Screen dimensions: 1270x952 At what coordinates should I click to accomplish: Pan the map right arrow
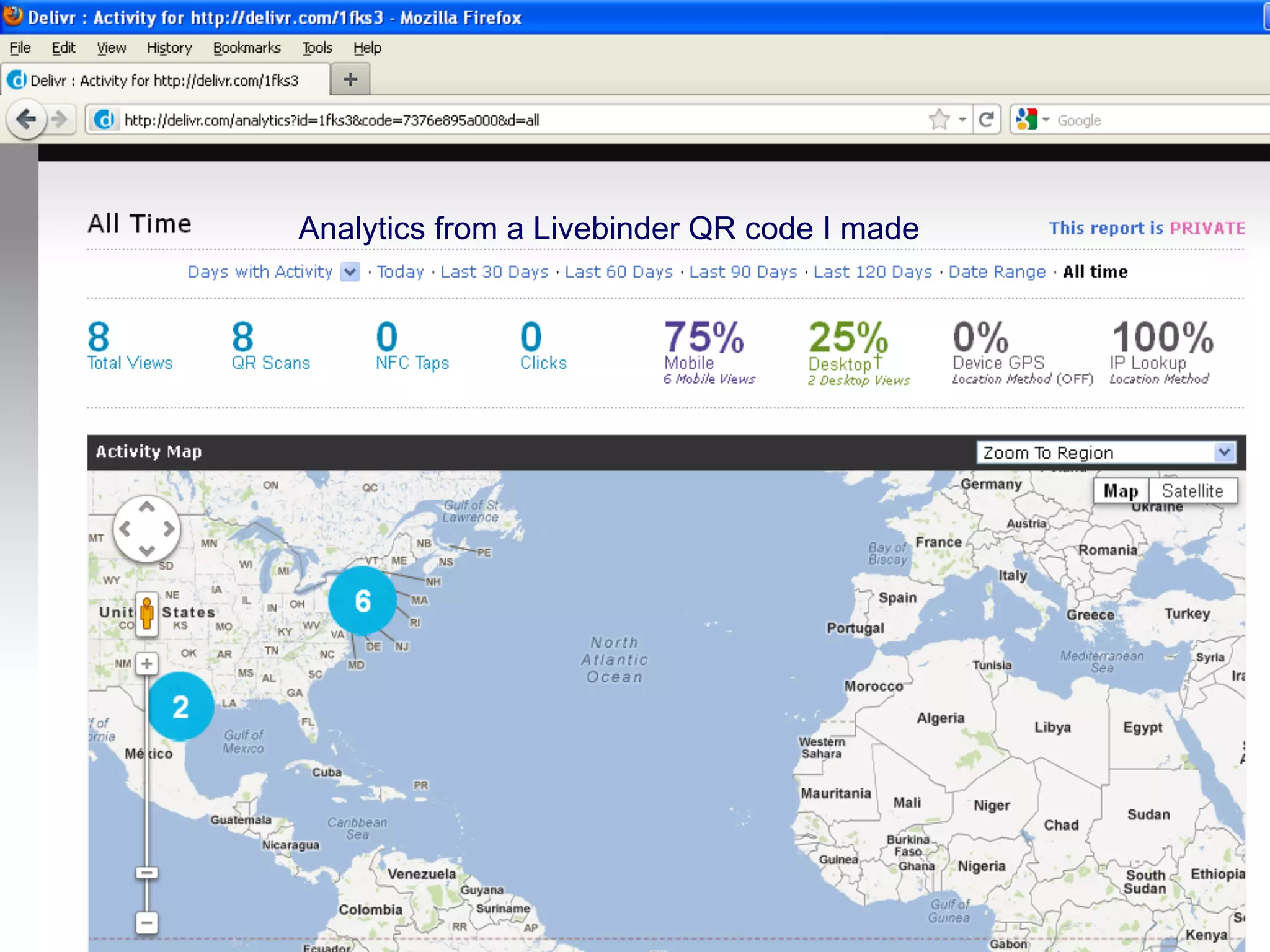(x=169, y=529)
